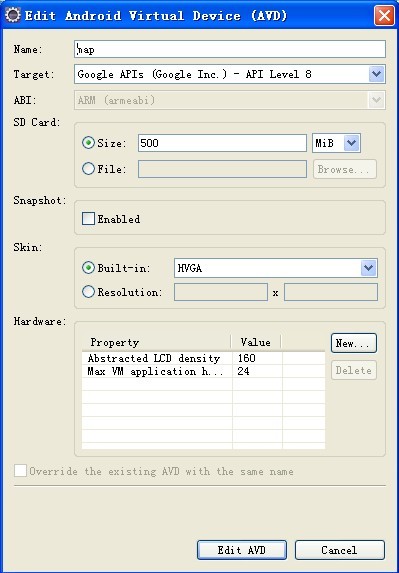
Task: Select the SD Card File radio button
Action: 89,169
